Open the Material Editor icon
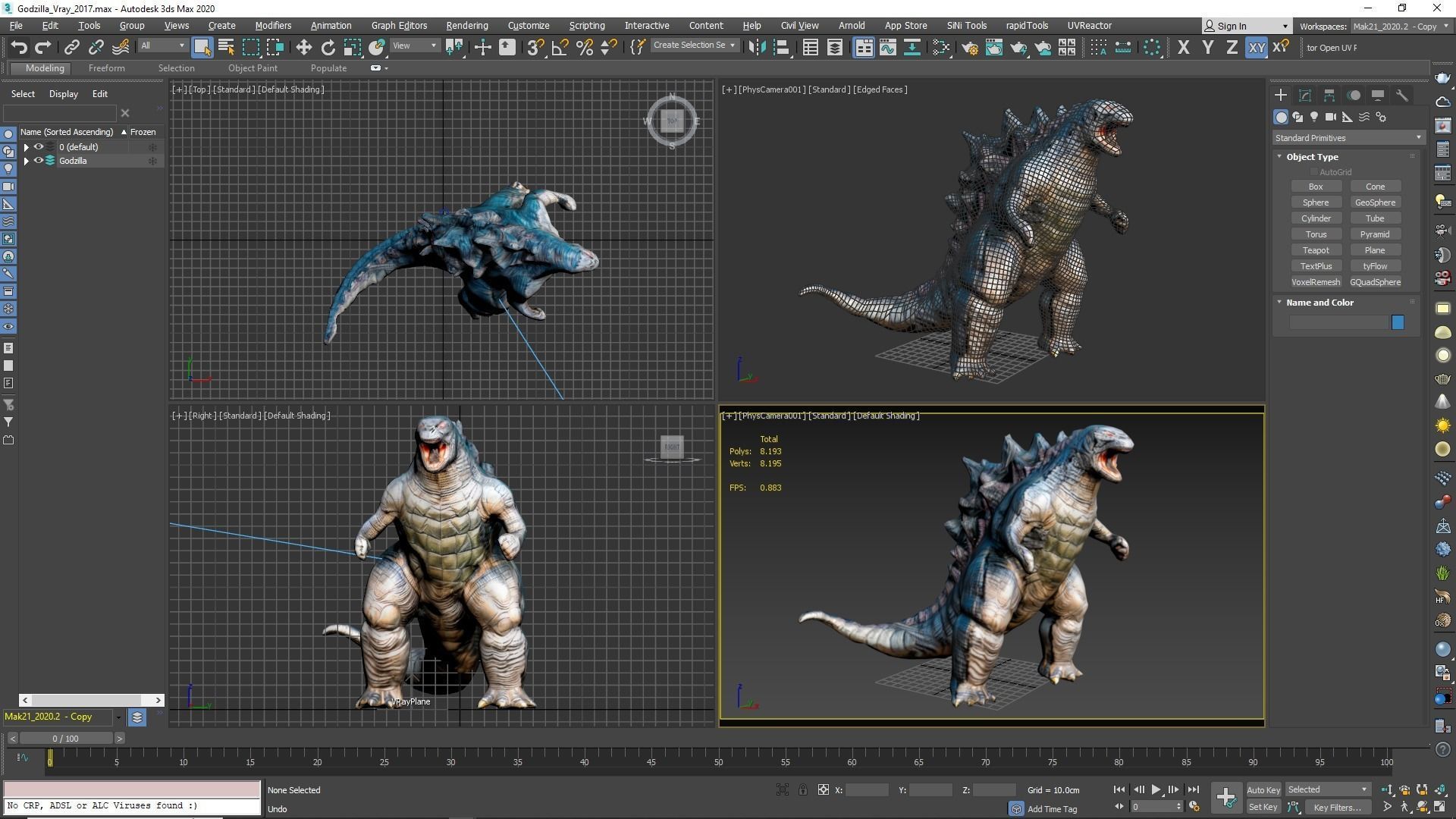This screenshot has width=1456, height=819. tap(940, 47)
